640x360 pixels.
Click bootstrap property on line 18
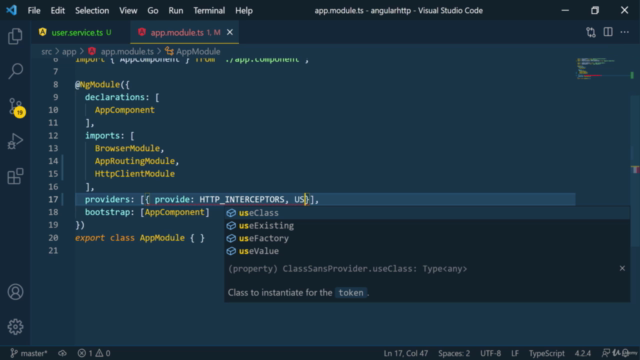(107, 212)
